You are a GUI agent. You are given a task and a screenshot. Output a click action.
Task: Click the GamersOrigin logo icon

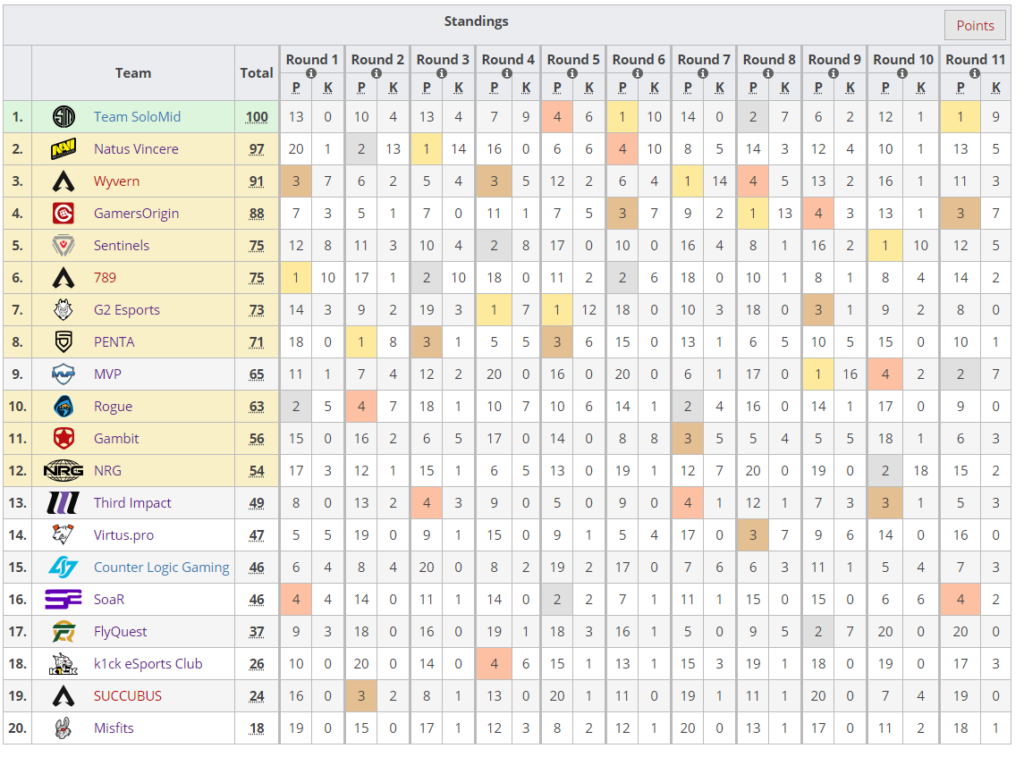point(63,213)
